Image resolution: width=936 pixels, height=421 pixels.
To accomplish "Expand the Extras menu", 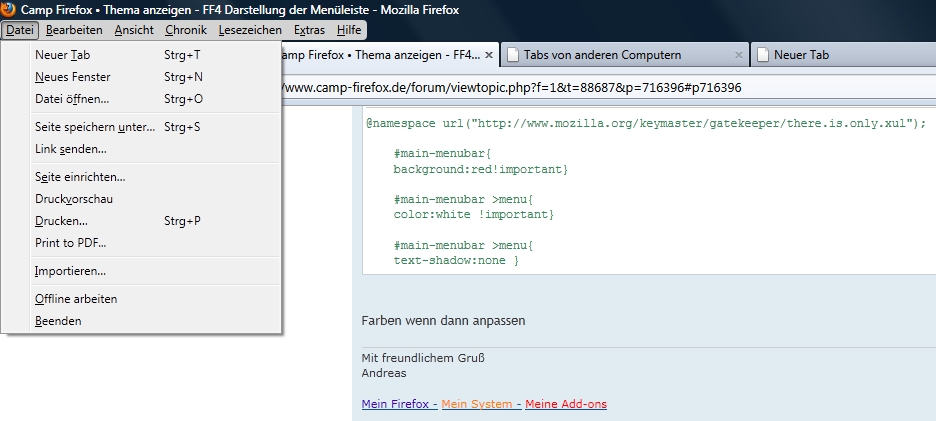I will tap(309, 30).
